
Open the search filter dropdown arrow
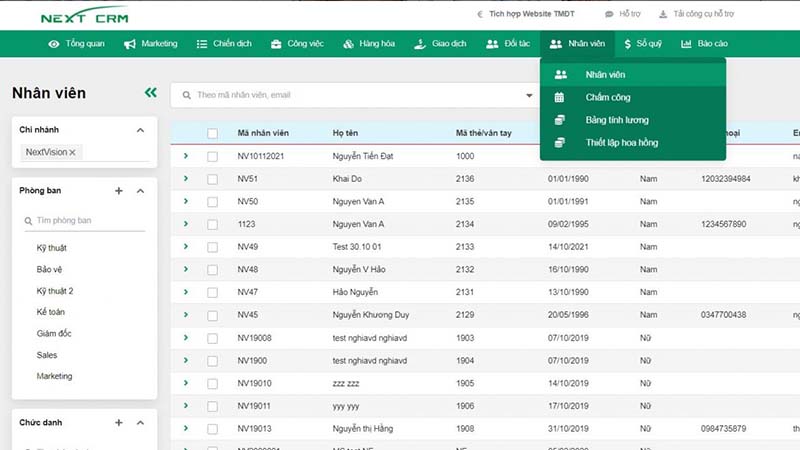click(x=529, y=96)
